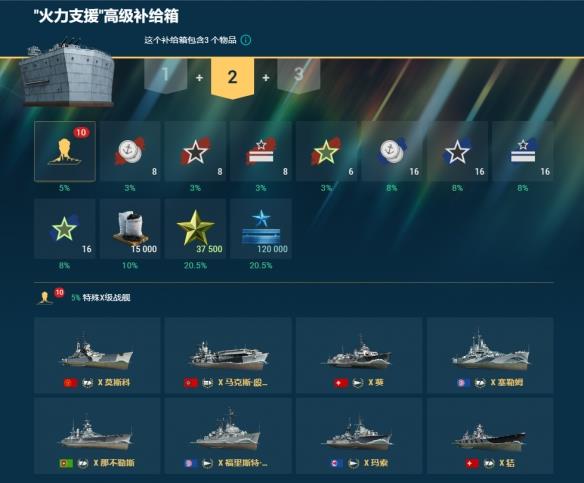Viewport: 584px width, 483px height.
Task: Open the first Soviet tier X ship card
Action: click(x=97, y=355)
